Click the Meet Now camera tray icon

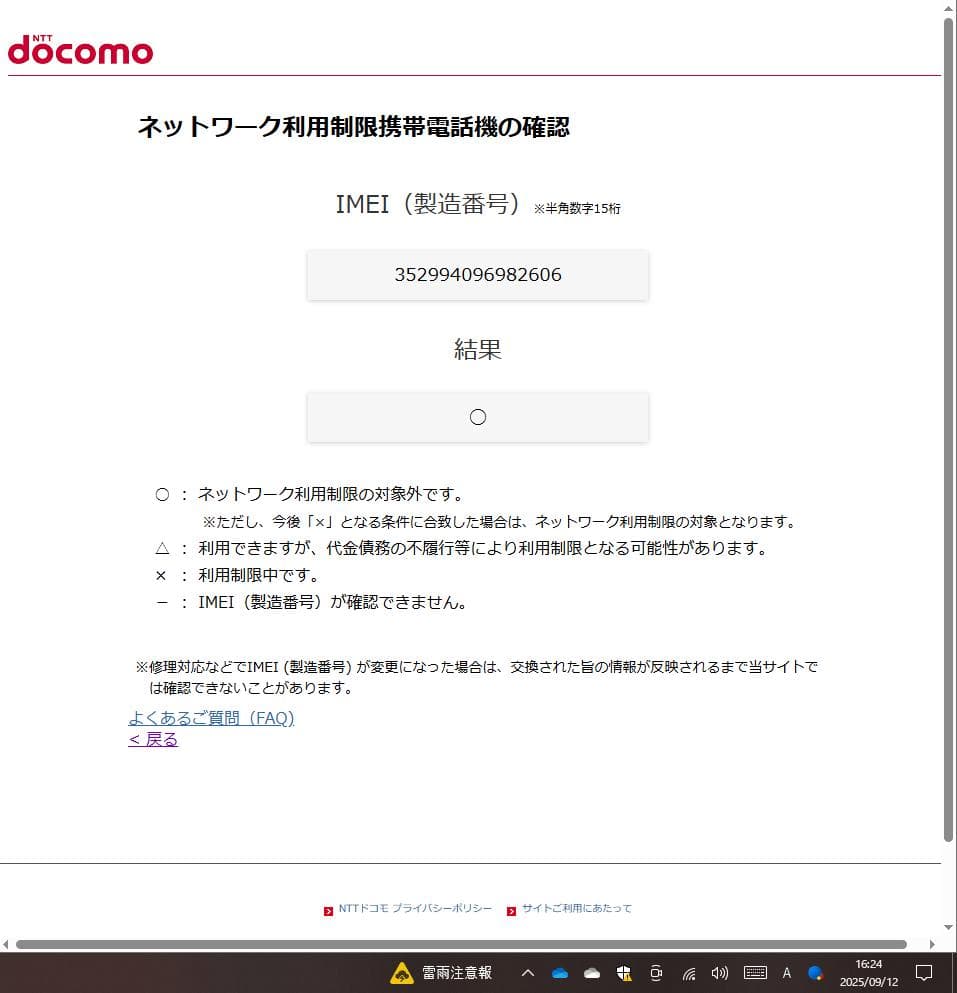click(x=656, y=973)
